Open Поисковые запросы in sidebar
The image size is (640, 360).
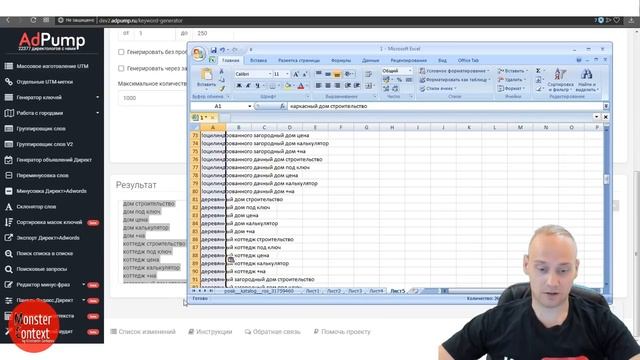[42, 269]
